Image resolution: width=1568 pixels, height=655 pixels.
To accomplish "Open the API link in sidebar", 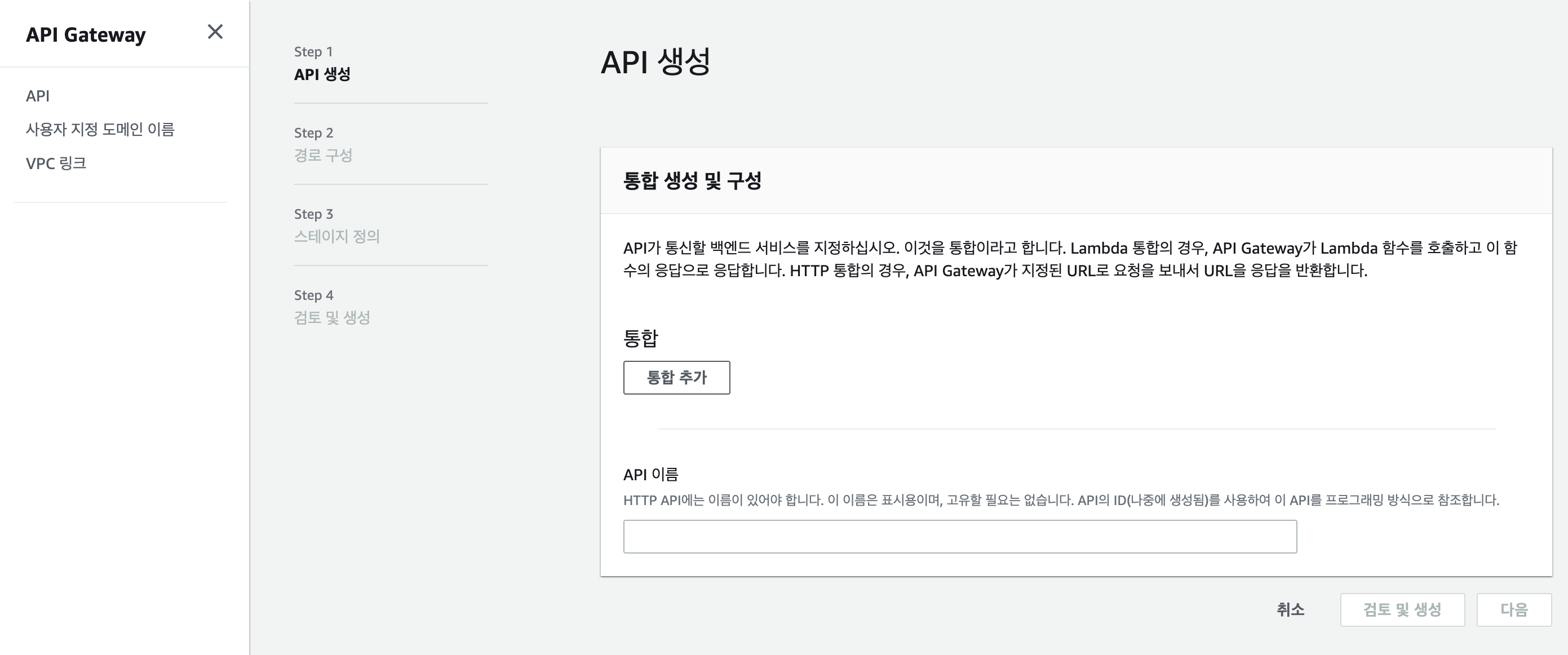I will pyautogui.click(x=38, y=96).
